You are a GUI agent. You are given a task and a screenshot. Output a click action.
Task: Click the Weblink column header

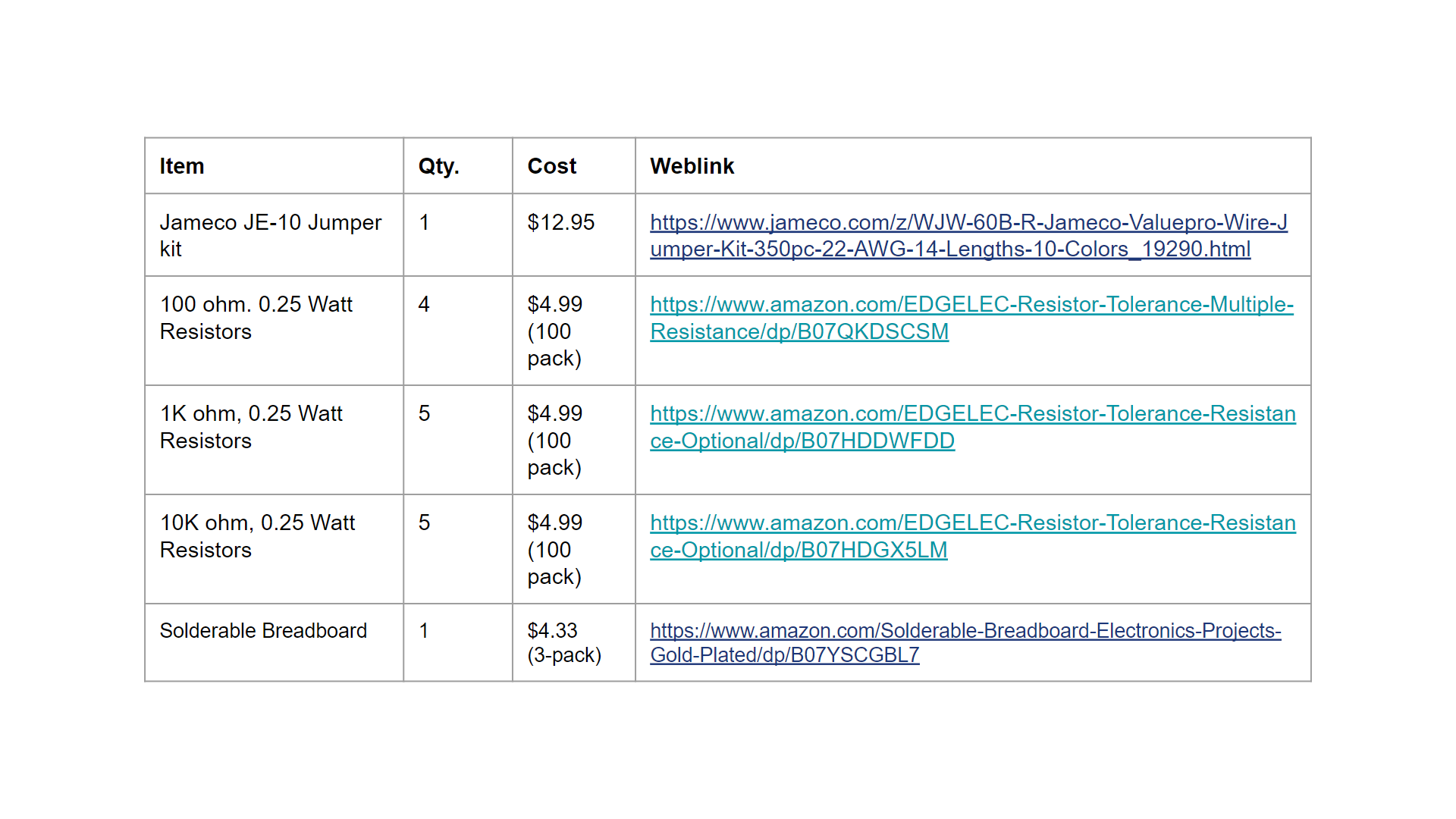(x=692, y=166)
